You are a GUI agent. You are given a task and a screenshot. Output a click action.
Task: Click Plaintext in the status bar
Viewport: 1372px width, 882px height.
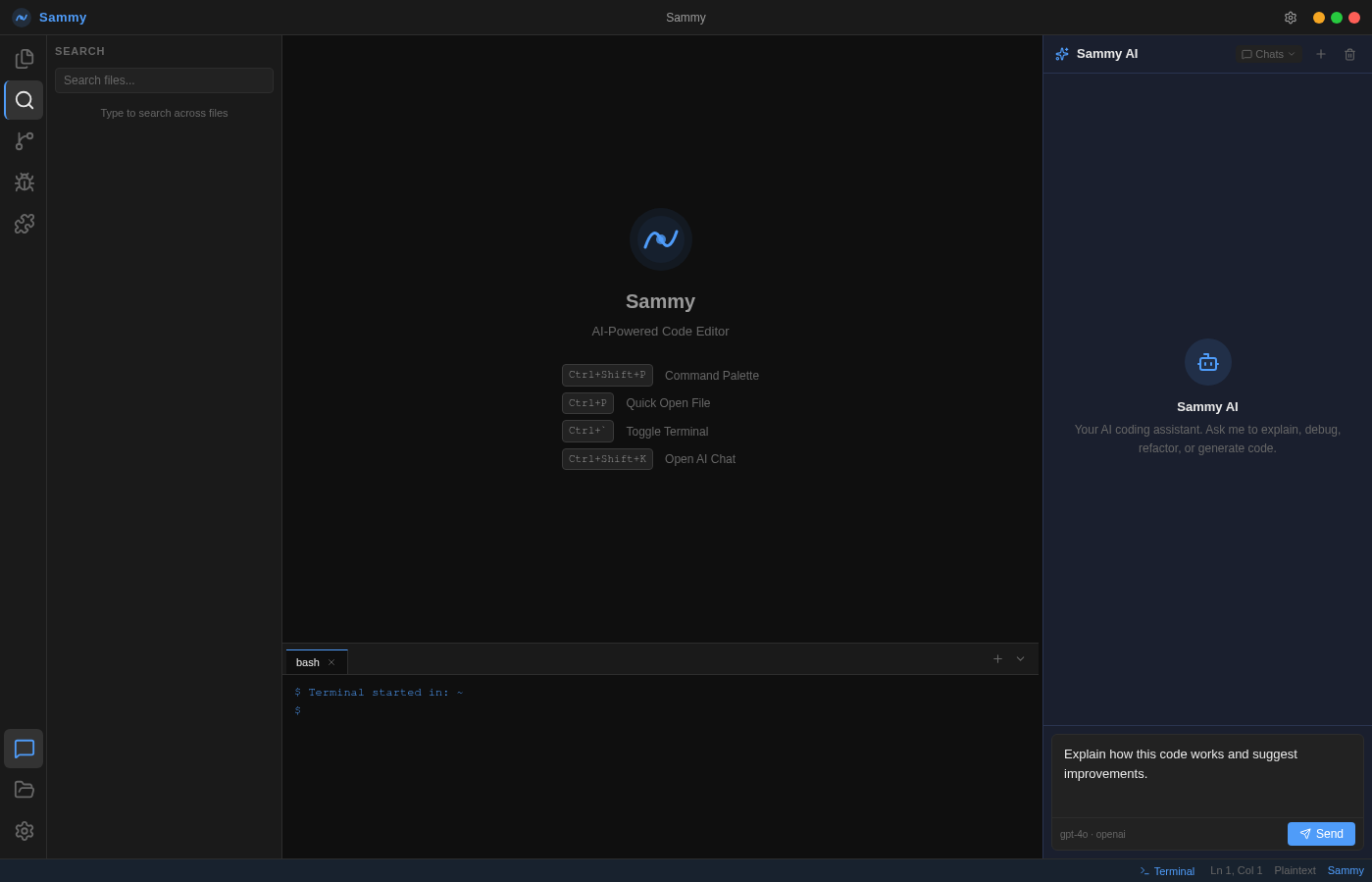pyautogui.click(x=1295, y=870)
